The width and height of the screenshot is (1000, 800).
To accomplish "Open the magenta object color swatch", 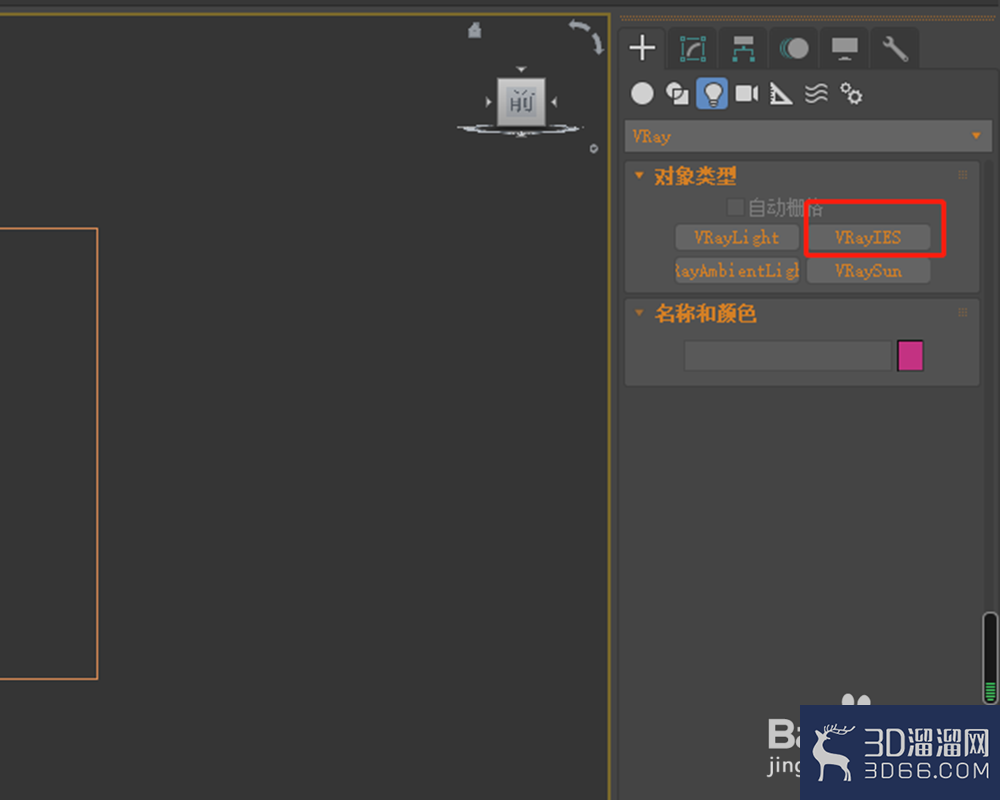I will tap(910, 355).
